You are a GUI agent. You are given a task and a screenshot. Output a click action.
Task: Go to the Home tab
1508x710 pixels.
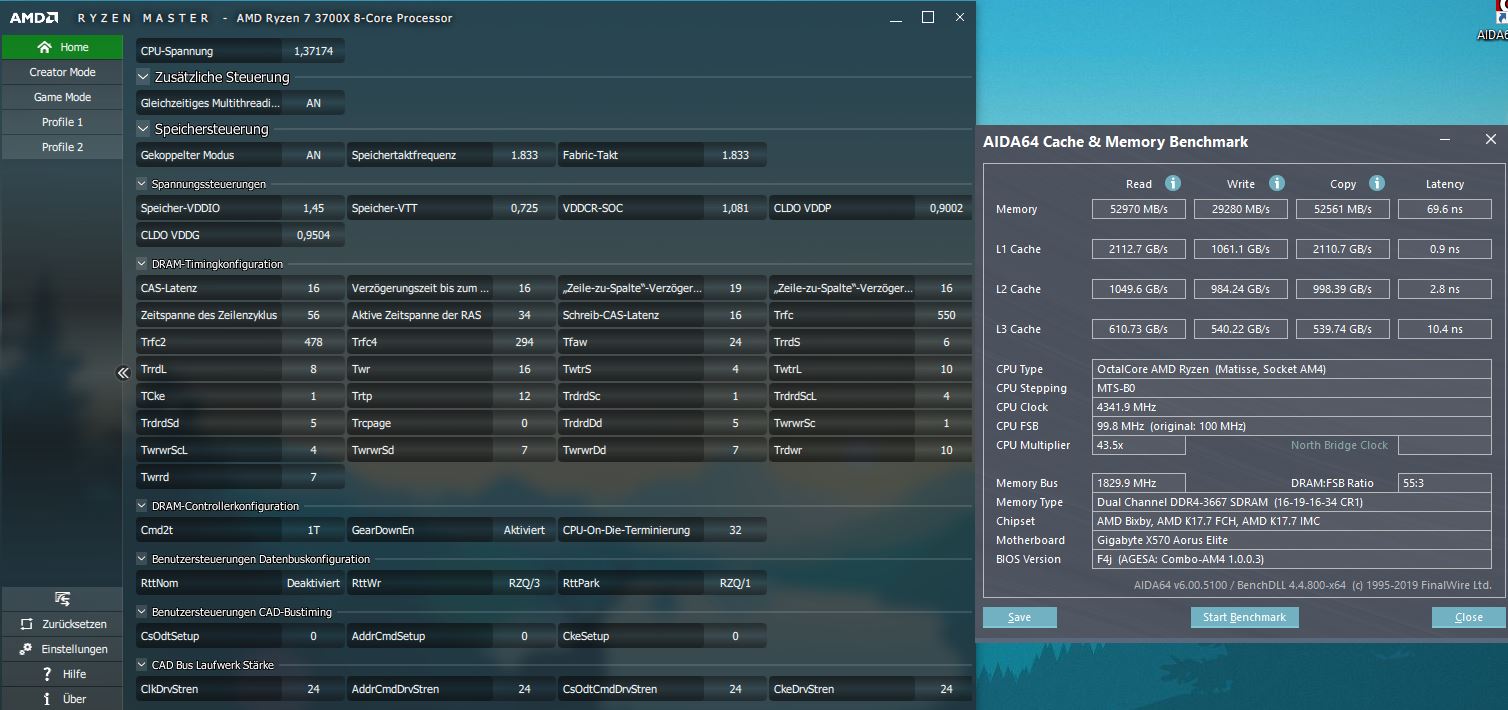[x=62, y=47]
